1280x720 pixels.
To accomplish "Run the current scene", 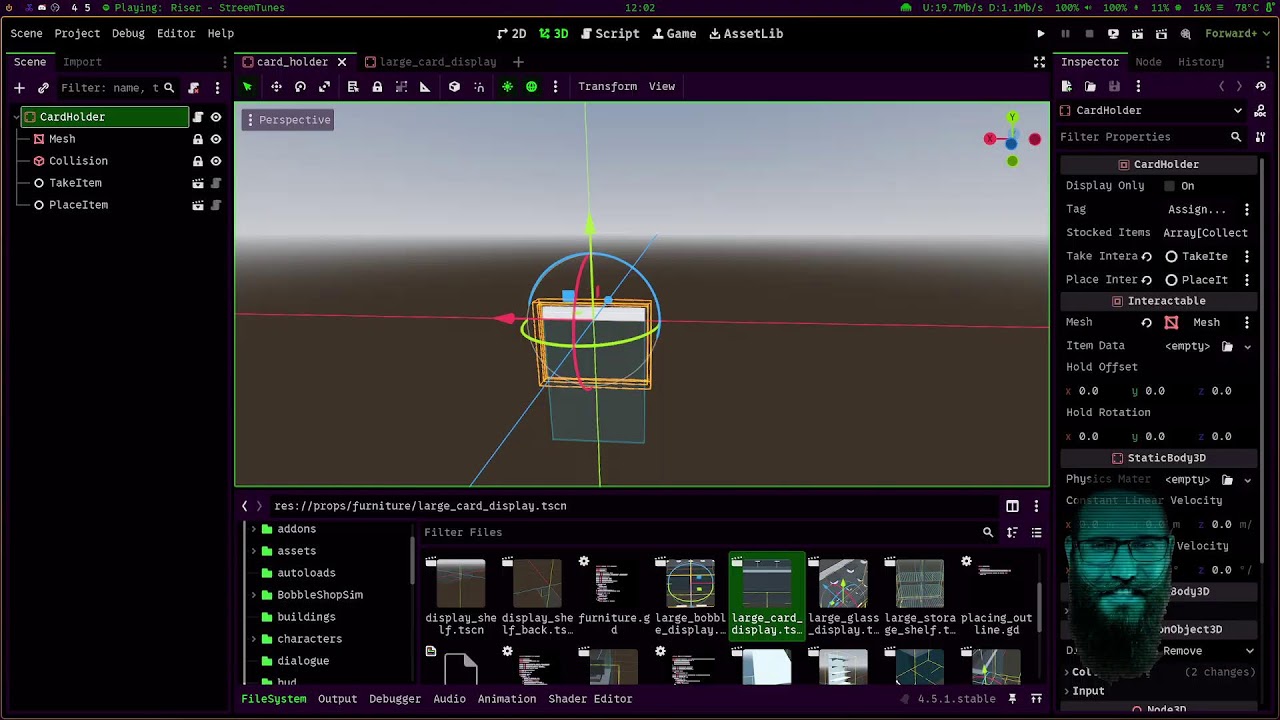I will tap(1137, 34).
